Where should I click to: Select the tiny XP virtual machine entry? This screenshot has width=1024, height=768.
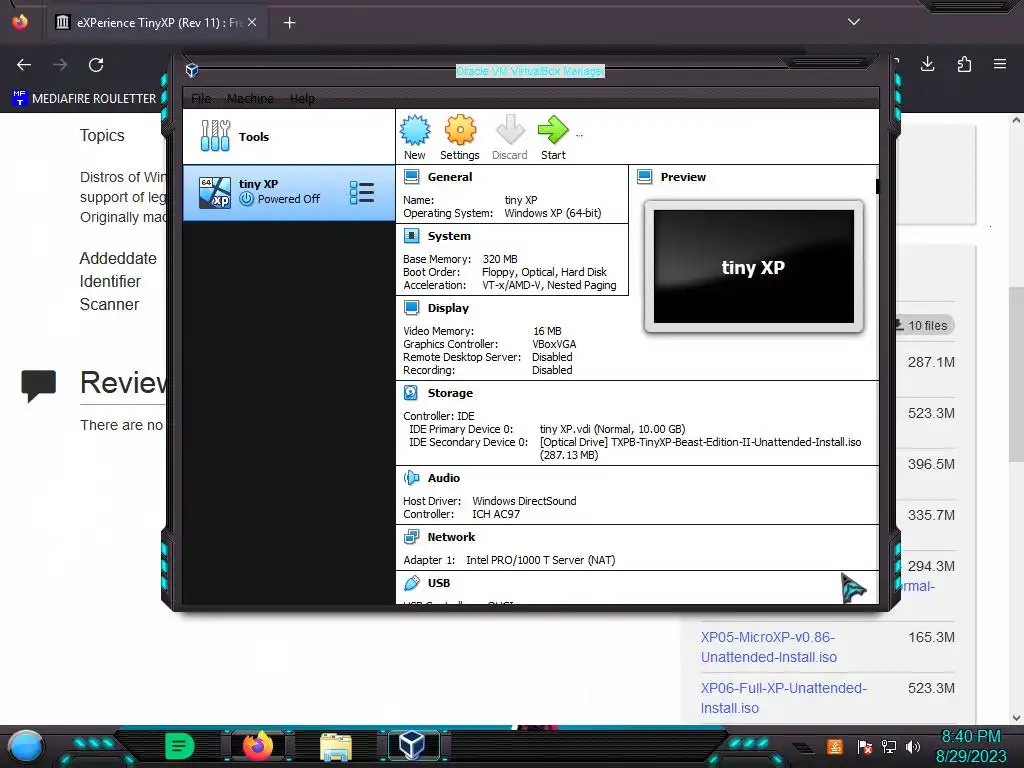[289, 193]
